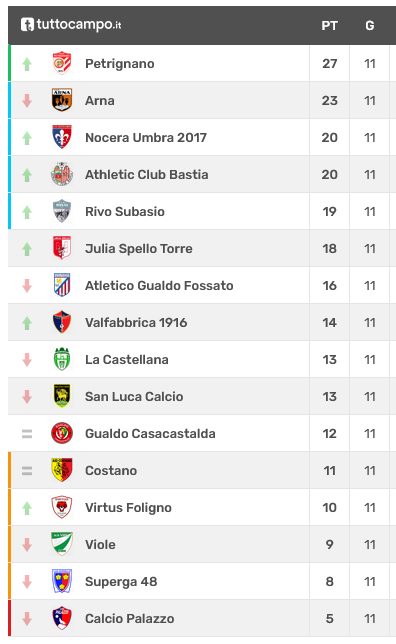Select the Valfabbrica 1916 crest
Image resolution: width=396 pixels, height=644 pixels.
tap(62, 322)
